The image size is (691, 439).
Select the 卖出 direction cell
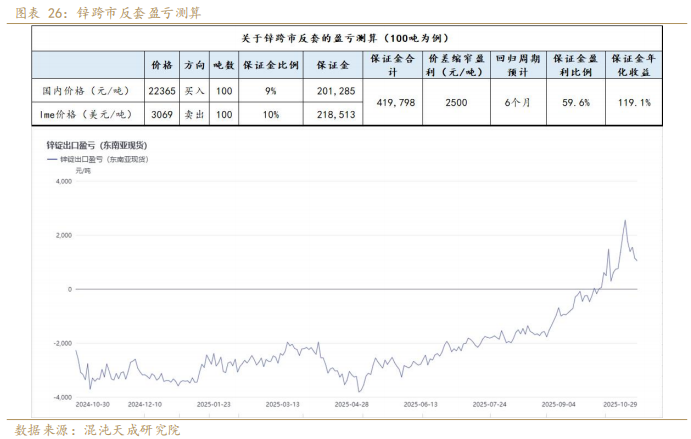(195, 115)
